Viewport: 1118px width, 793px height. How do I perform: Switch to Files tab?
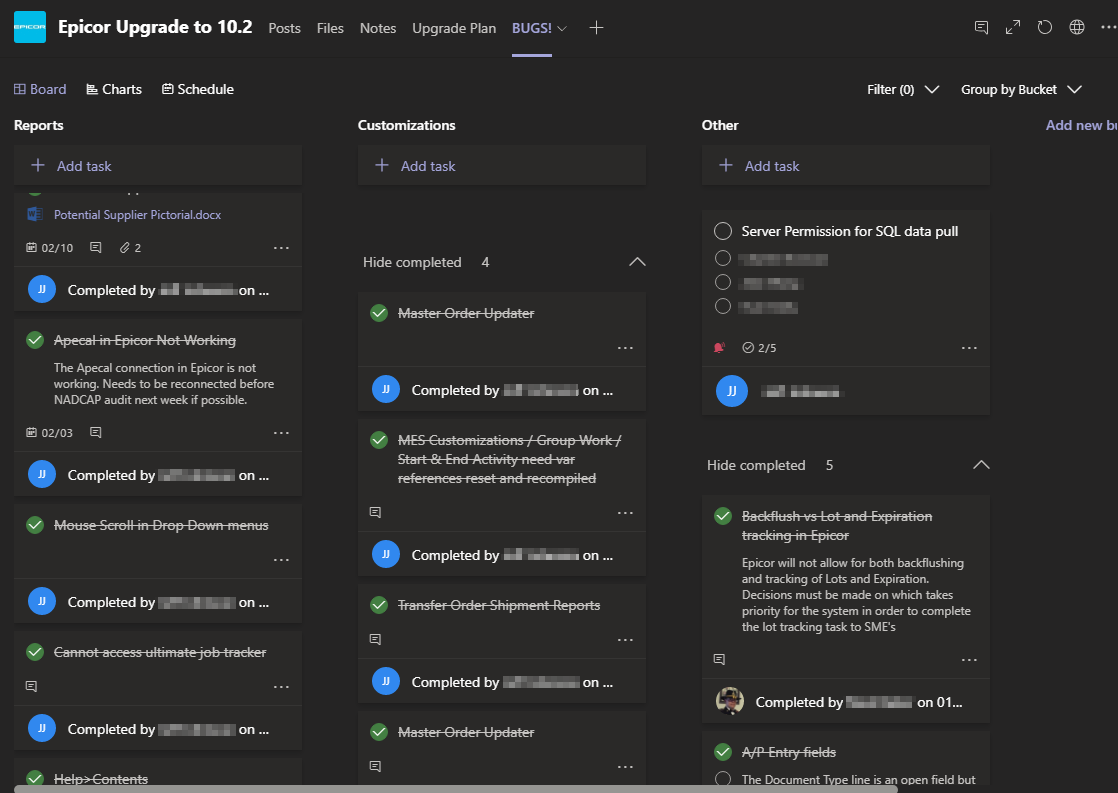point(330,28)
